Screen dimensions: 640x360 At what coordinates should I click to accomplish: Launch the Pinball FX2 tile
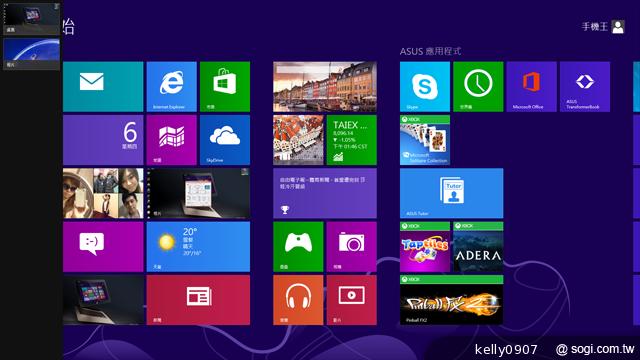click(451, 300)
